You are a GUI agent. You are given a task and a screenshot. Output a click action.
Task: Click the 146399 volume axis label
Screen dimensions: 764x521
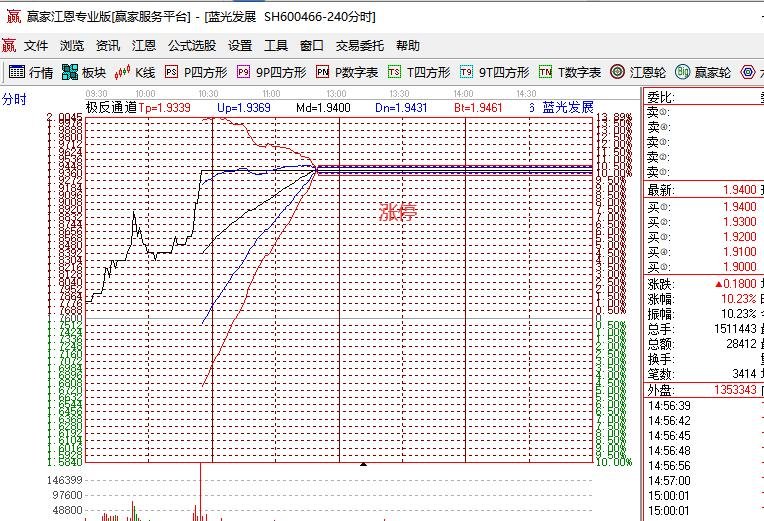point(65,480)
